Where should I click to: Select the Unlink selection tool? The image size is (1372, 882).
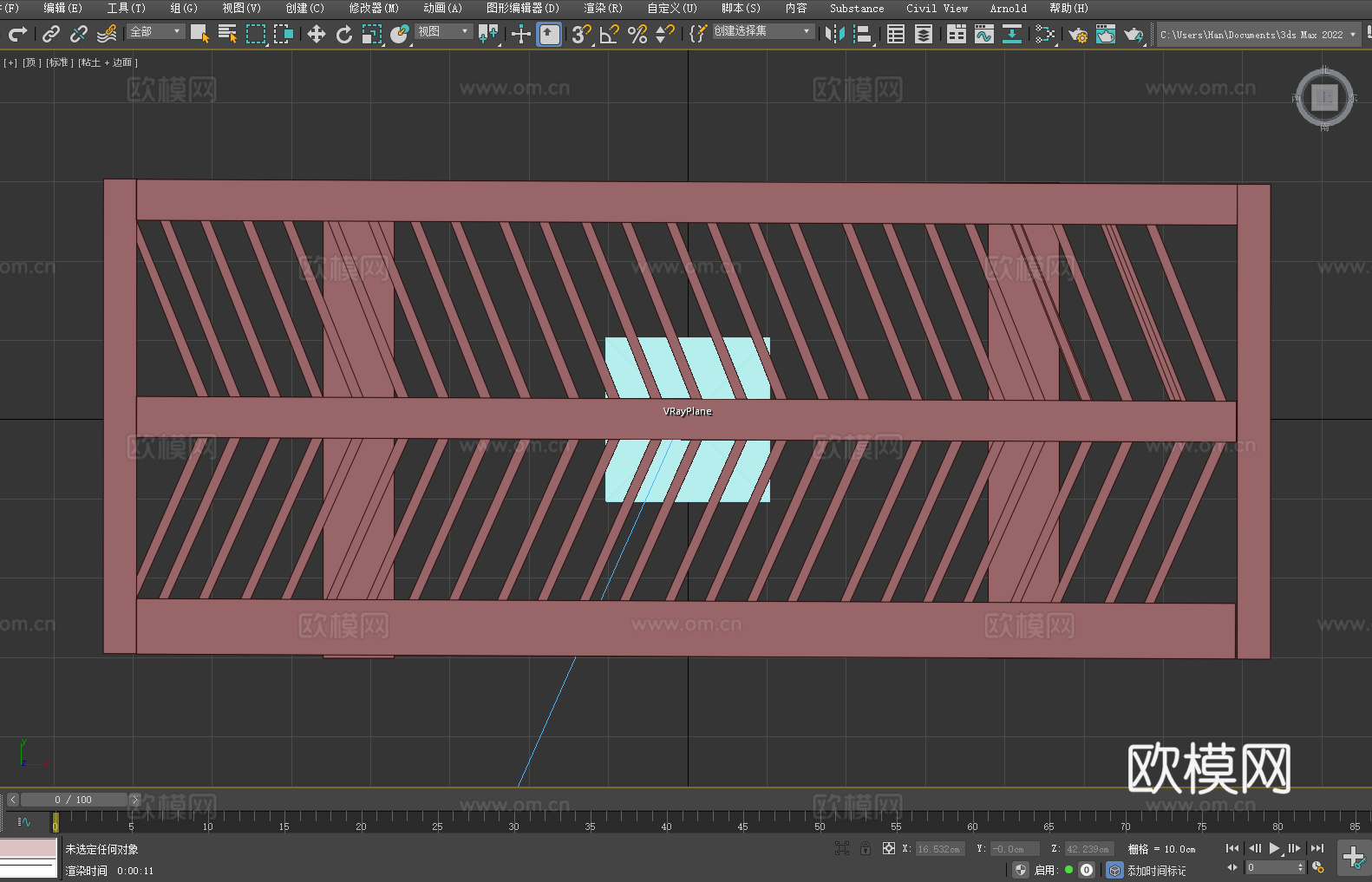tap(79, 34)
